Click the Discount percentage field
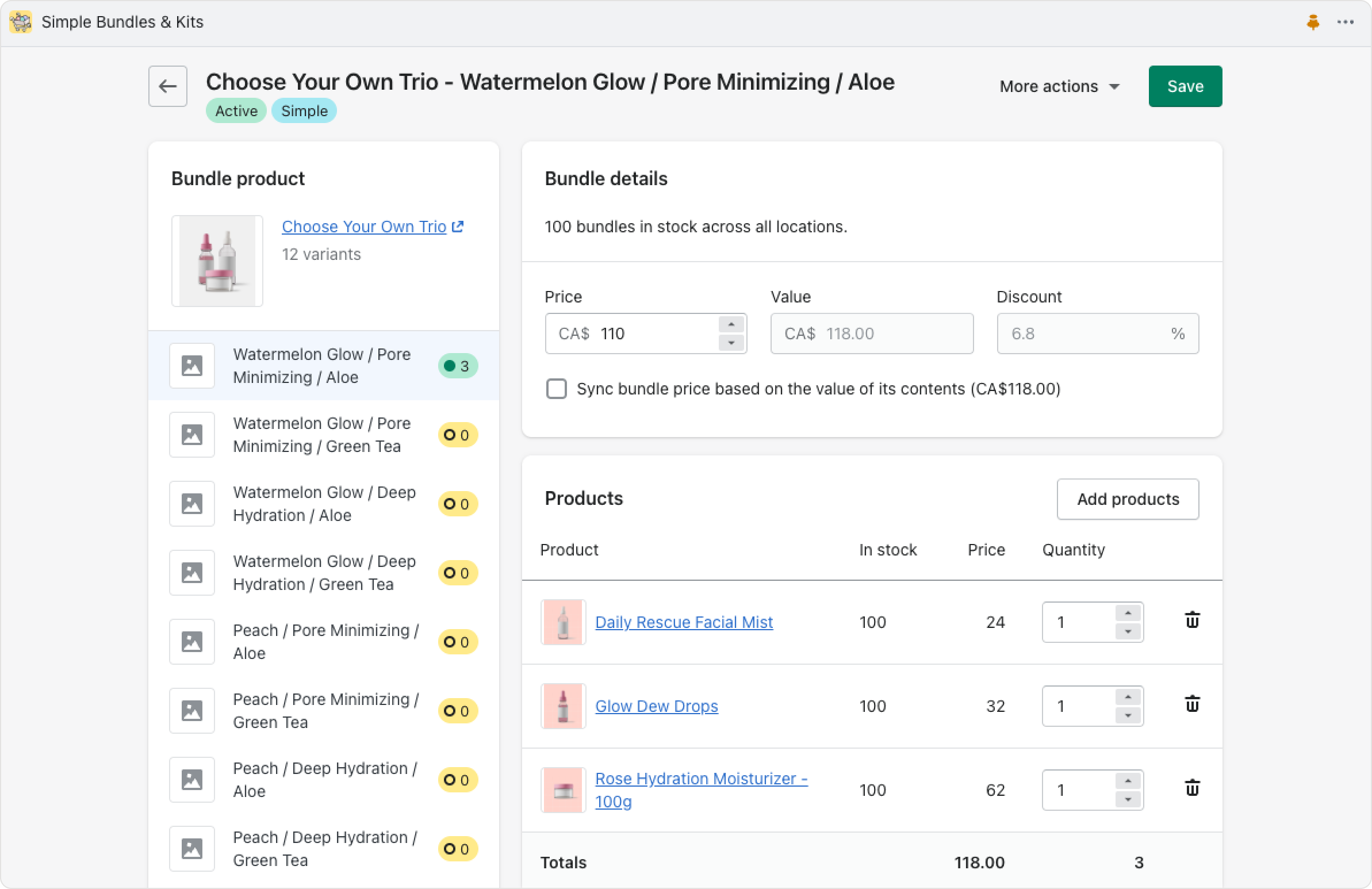Image resolution: width=1372 pixels, height=889 pixels. (x=1098, y=334)
